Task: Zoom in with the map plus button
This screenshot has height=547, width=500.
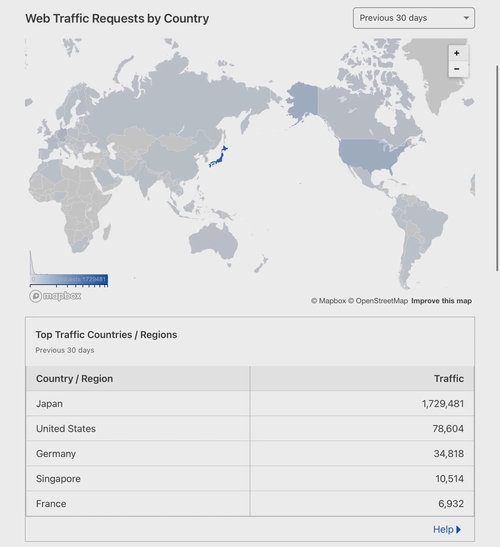Action: [457, 53]
